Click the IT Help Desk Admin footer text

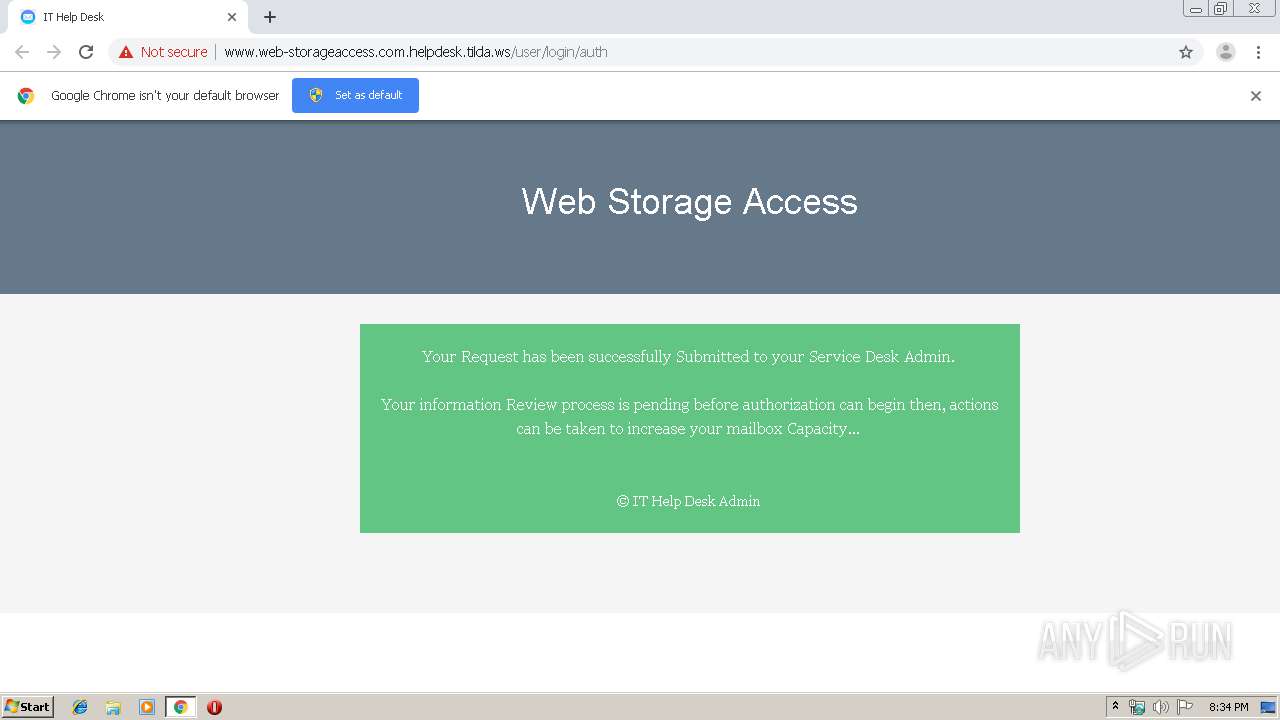click(x=689, y=501)
